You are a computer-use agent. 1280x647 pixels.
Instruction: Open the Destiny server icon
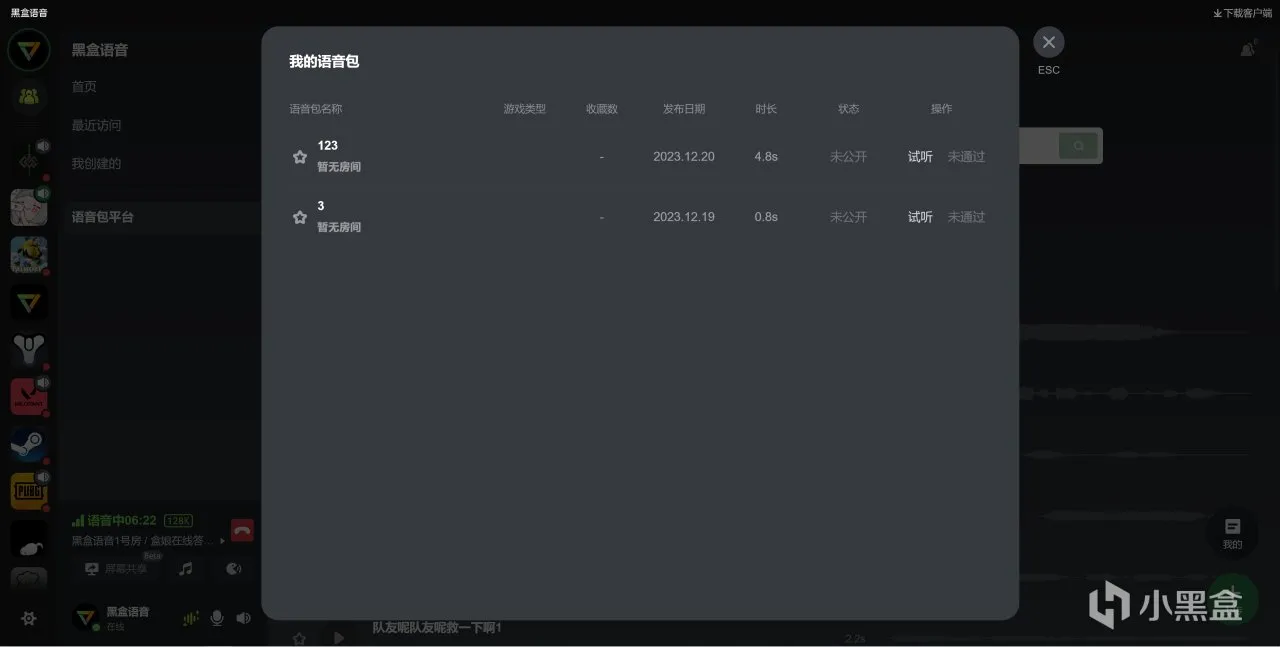[29, 350]
